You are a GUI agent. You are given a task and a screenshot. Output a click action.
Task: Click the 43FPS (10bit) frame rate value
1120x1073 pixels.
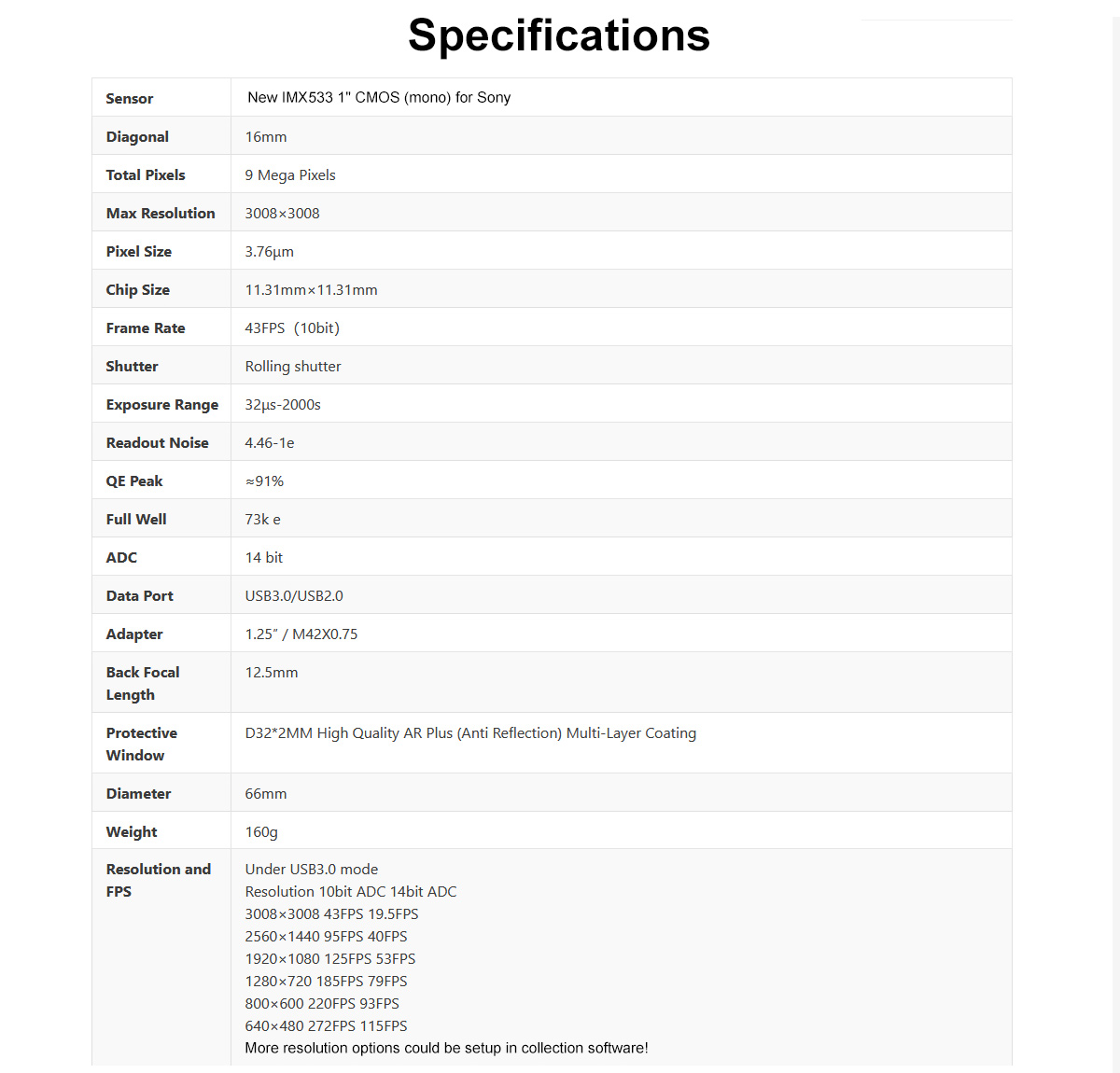coord(292,328)
